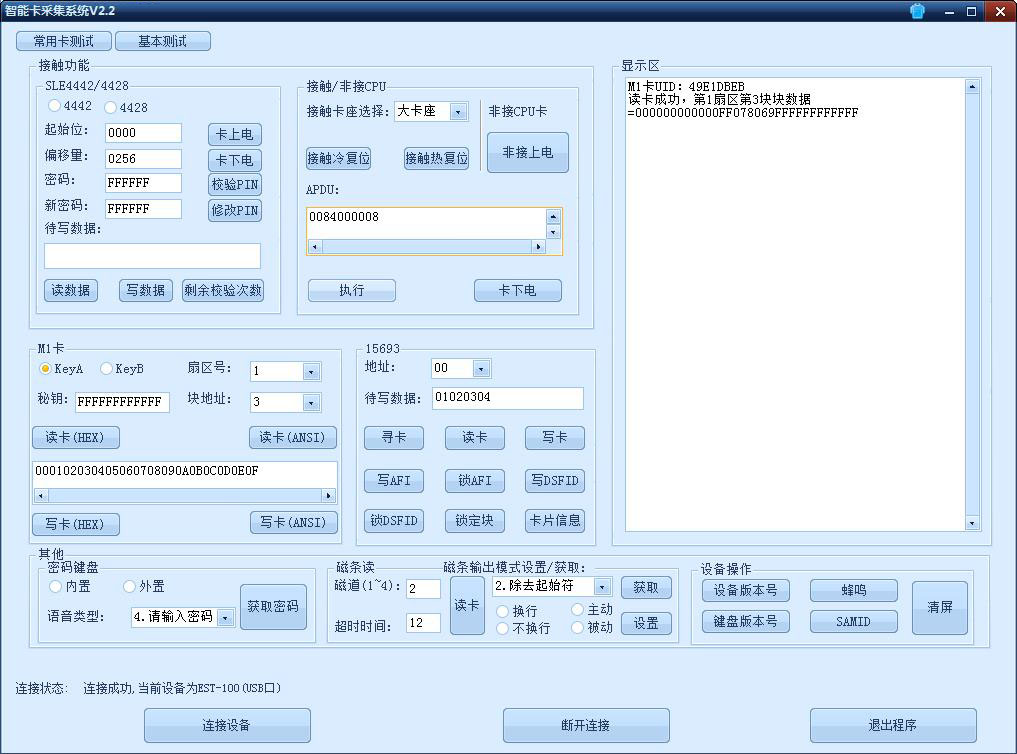Click the 超时时间 input field

(422, 622)
